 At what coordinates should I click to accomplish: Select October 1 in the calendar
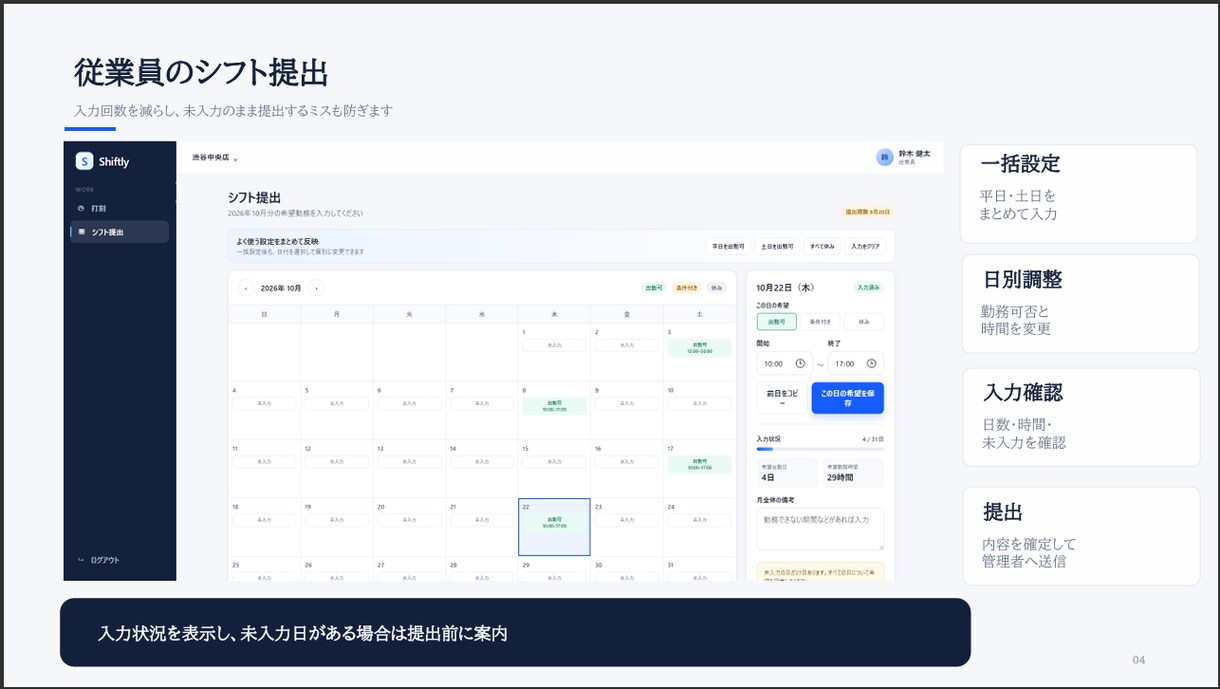554,352
